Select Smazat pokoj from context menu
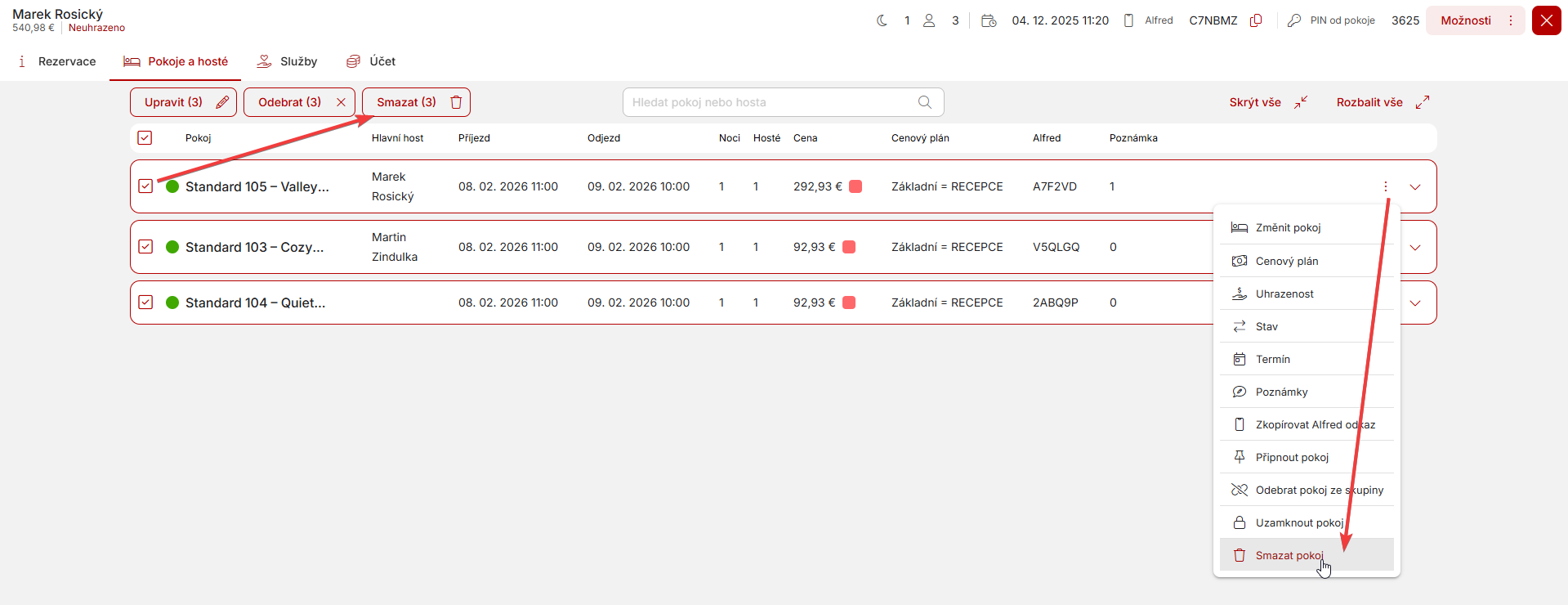 (x=1289, y=555)
